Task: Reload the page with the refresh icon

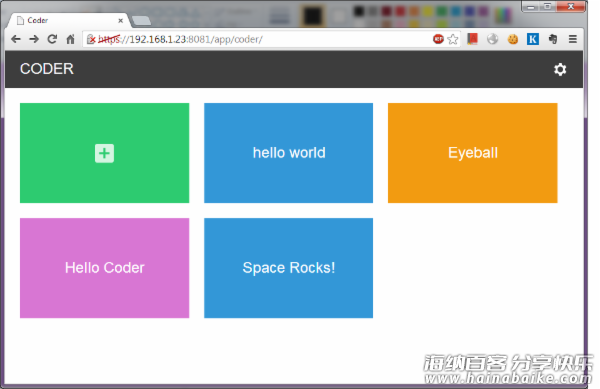Action: coord(52,39)
